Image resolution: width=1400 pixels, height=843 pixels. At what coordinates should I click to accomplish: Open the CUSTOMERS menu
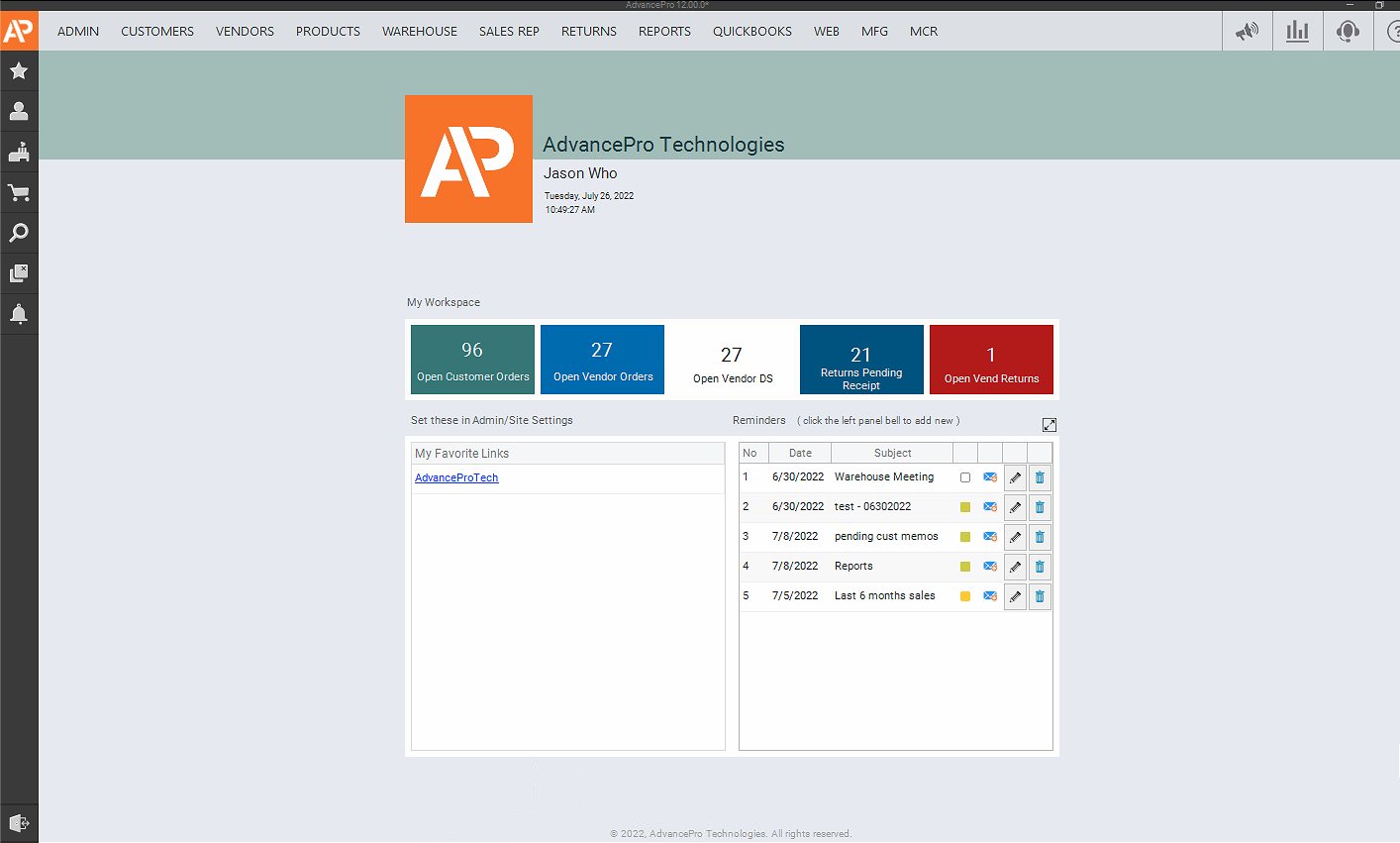tap(157, 32)
